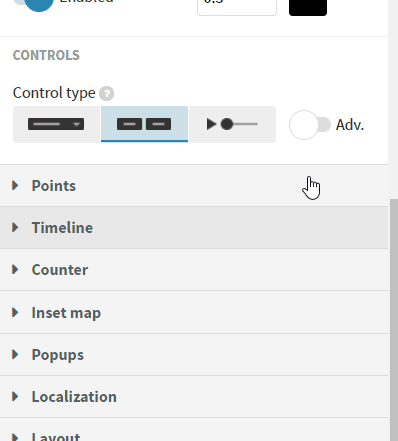Expand the Counter section
Screen dimensions: 398x441
pos(194,270)
